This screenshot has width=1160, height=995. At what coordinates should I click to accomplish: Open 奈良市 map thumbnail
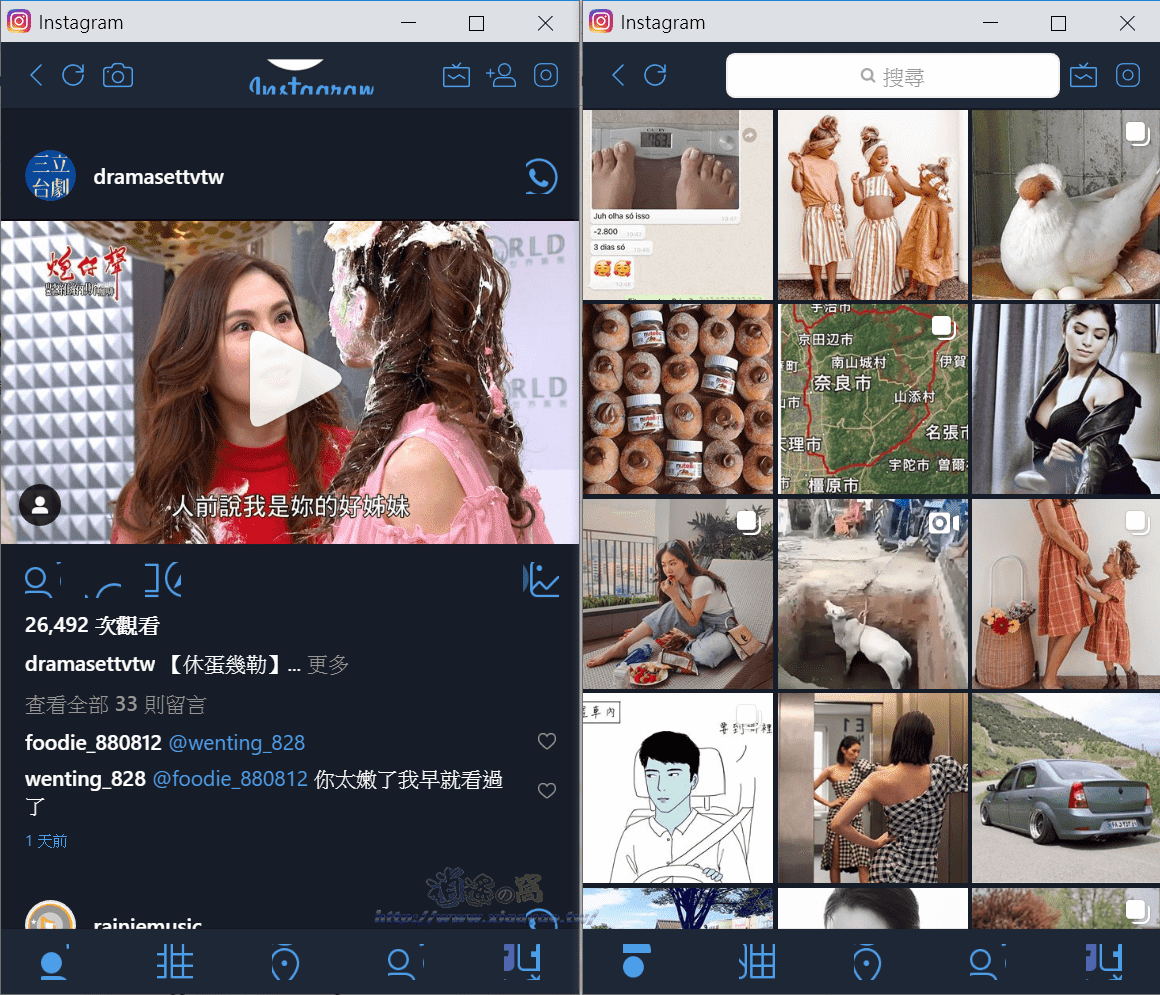coord(873,399)
